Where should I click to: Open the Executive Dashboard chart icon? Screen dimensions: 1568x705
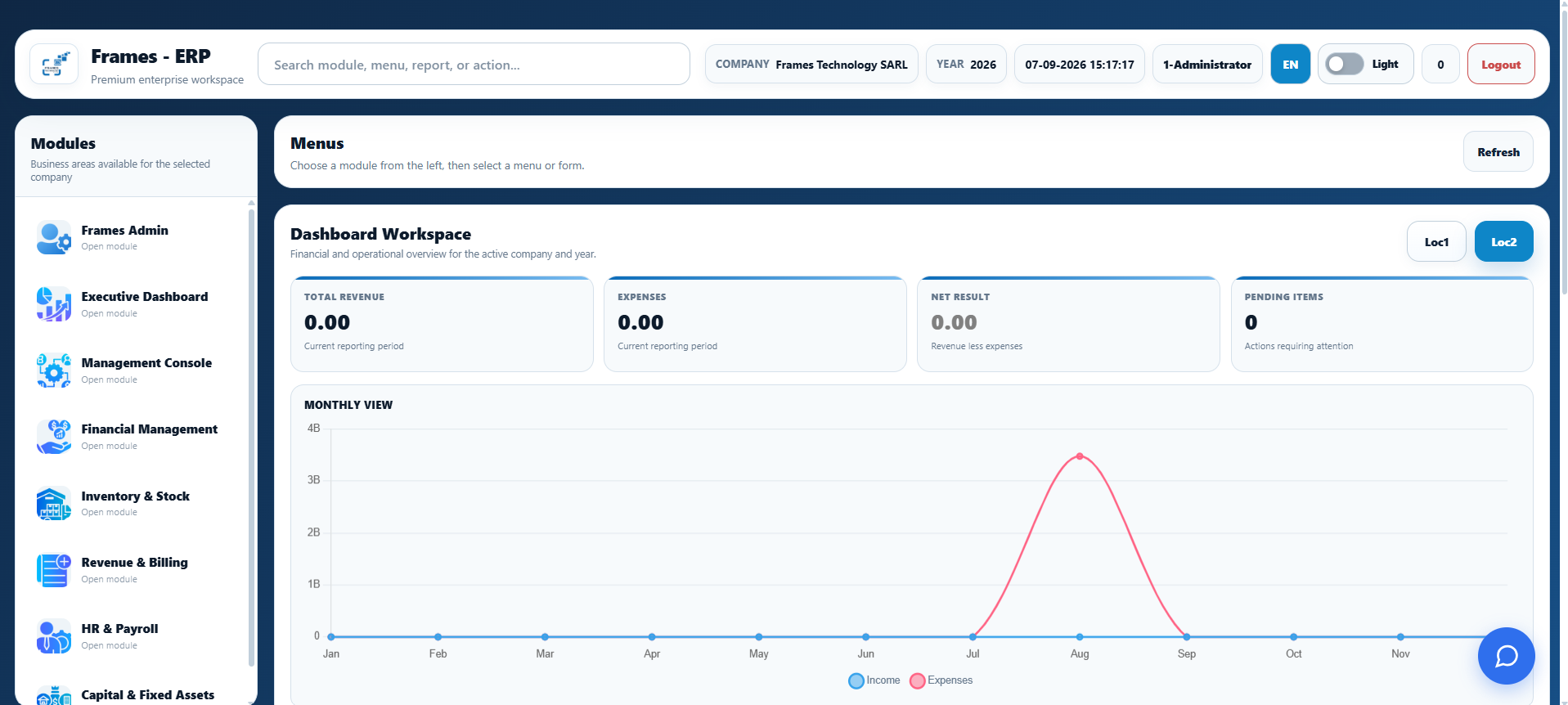(54, 304)
